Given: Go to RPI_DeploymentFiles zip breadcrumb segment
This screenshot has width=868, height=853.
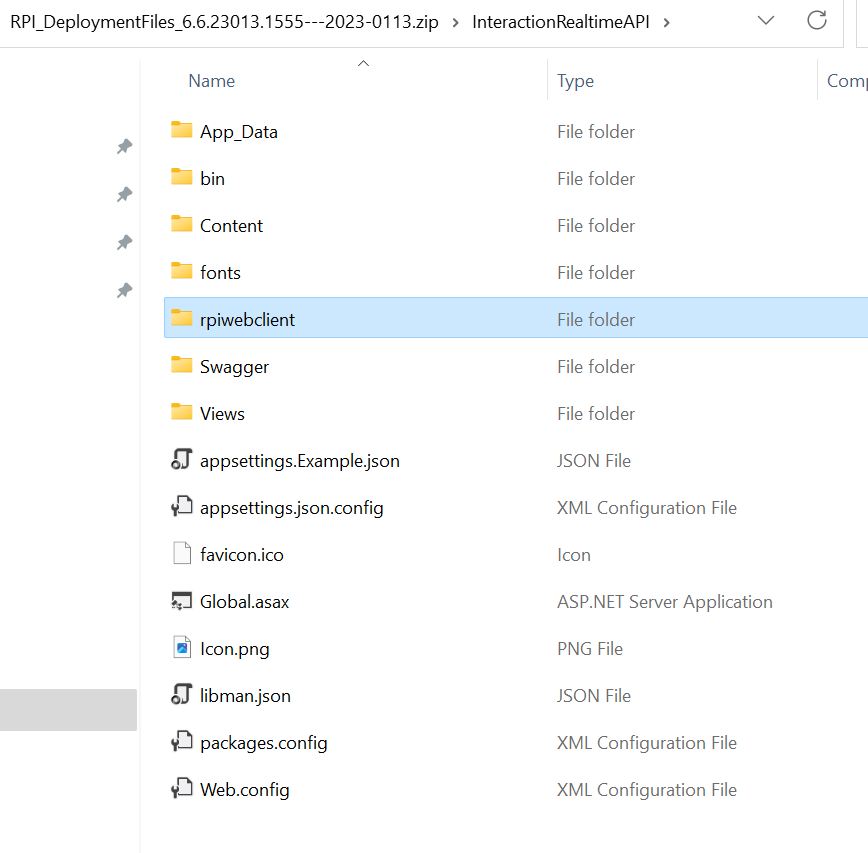Looking at the screenshot, I should (224, 21).
